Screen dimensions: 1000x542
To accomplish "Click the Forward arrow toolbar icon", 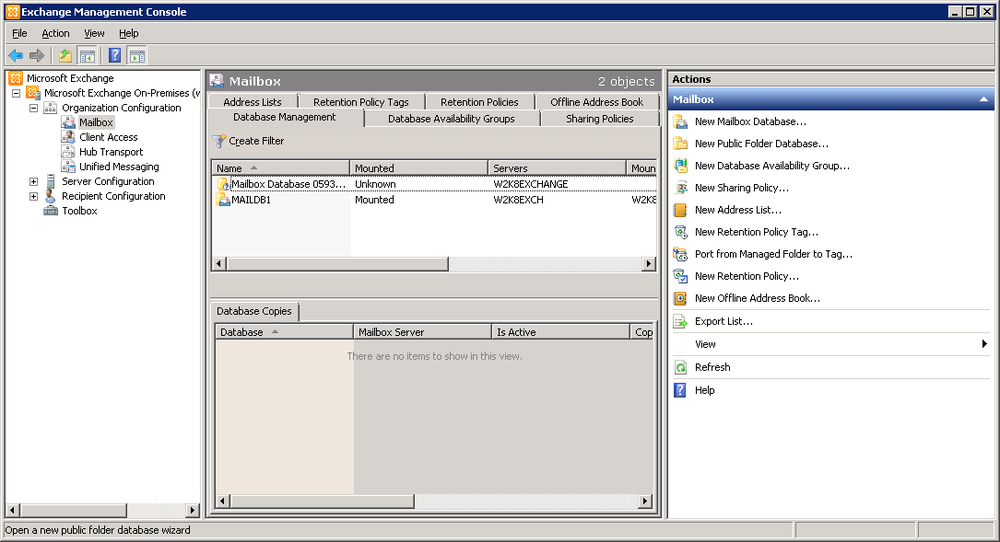I will tap(36, 55).
